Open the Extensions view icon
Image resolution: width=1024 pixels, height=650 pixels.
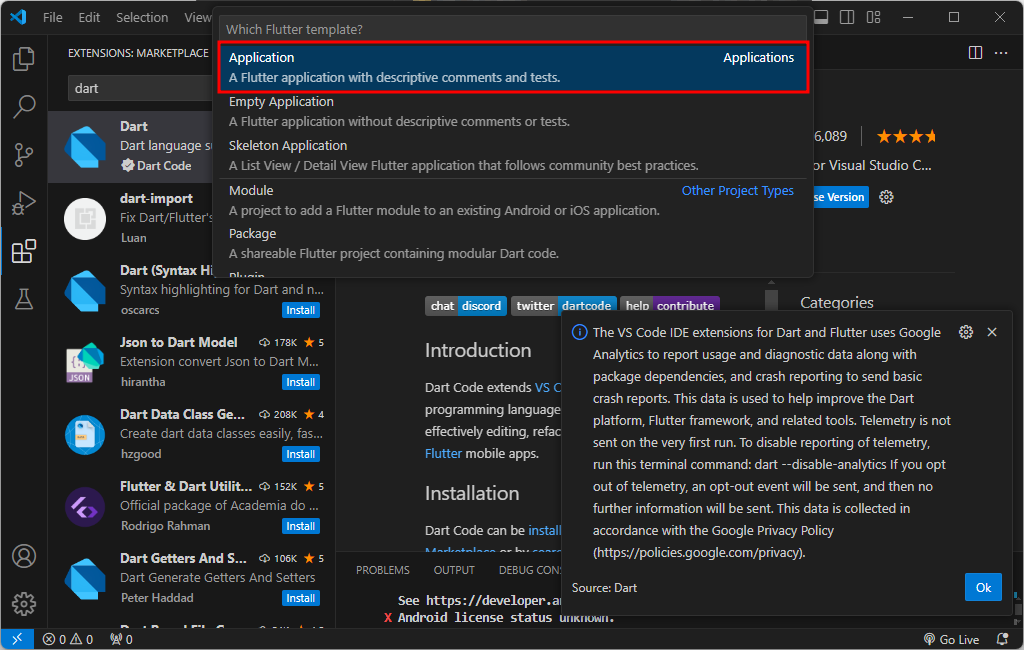pyautogui.click(x=24, y=251)
